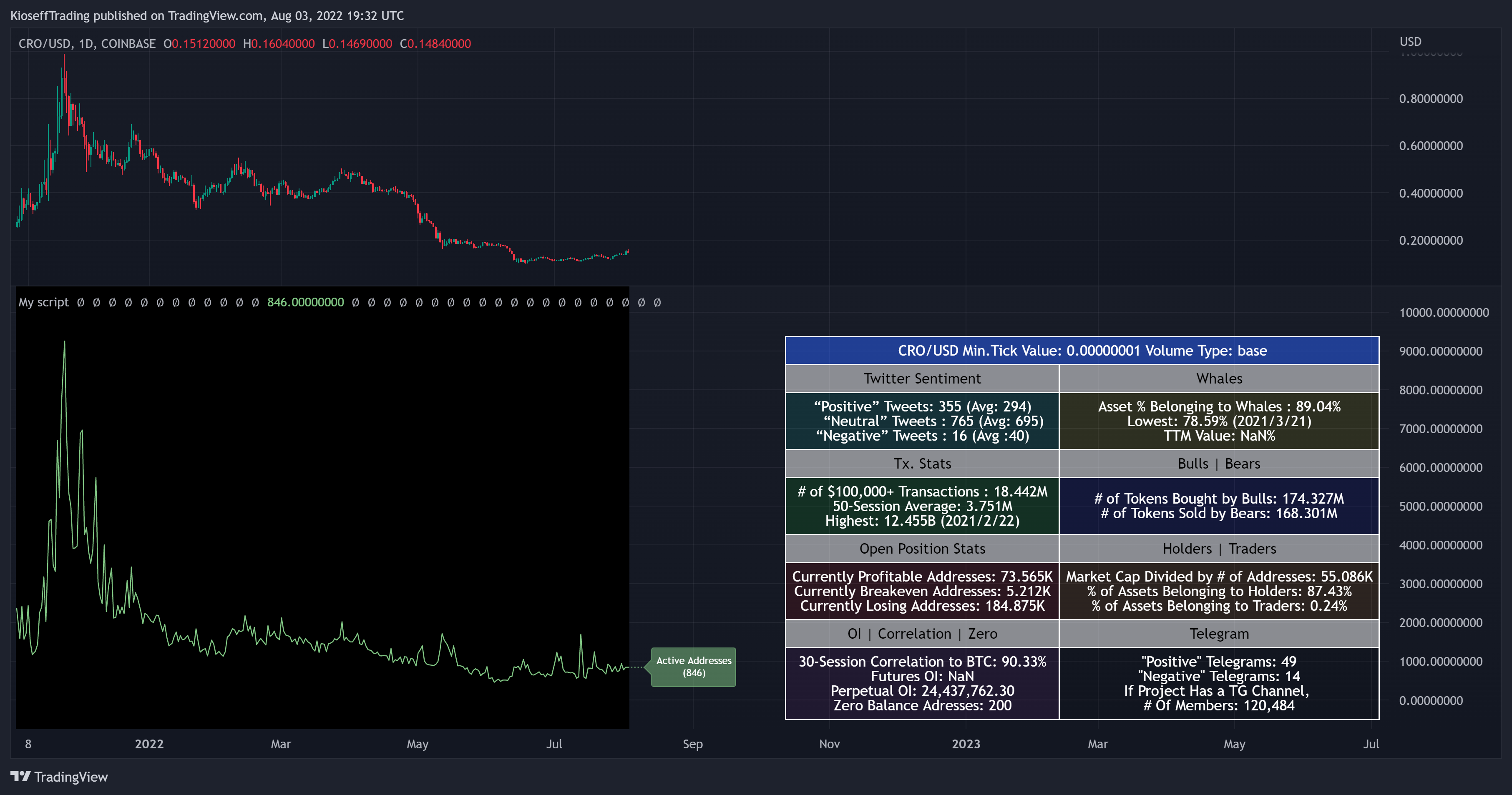Click the Active Addresses (846) label
This screenshot has height=795, width=1512.
(693, 667)
